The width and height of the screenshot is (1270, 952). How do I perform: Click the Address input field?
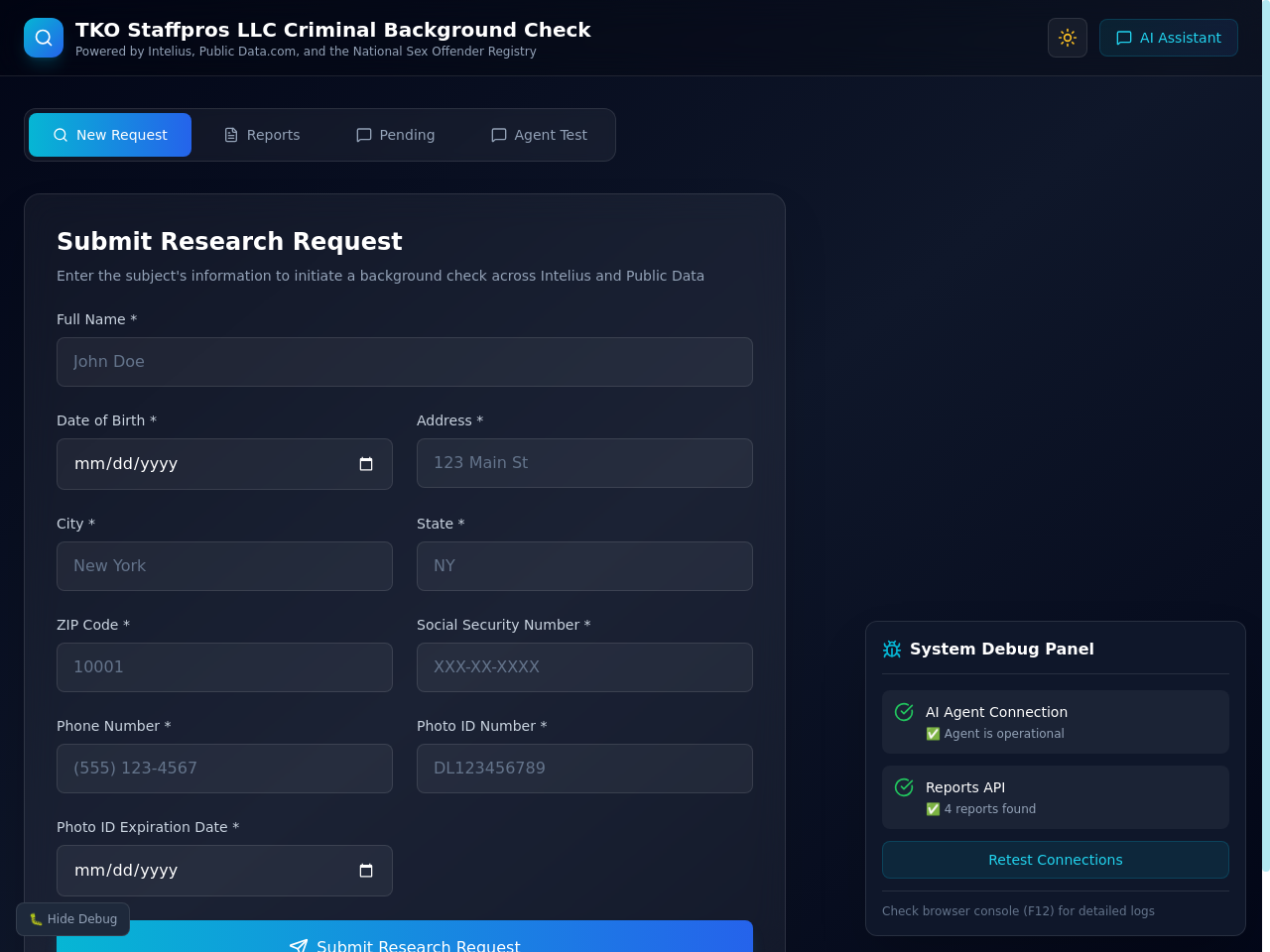tap(584, 463)
